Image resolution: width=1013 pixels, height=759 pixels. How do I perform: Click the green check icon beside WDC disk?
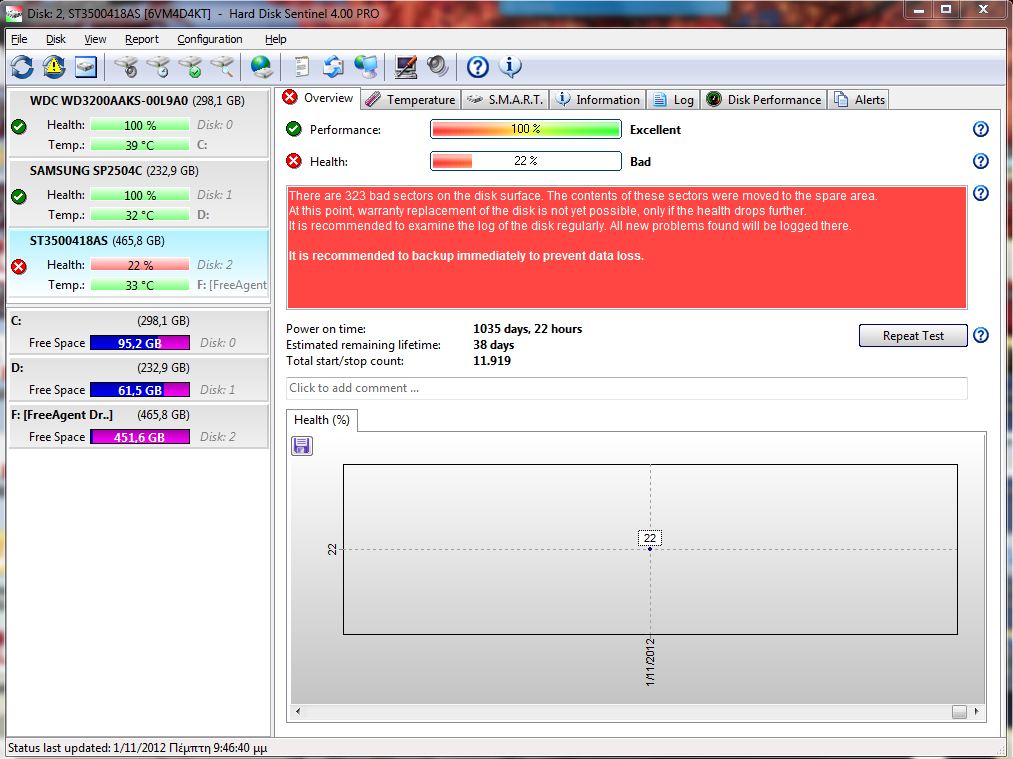click(19, 127)
